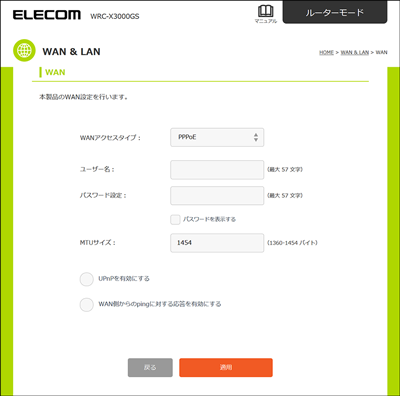Open WAN & LAN breadcrumb link
400x396 pixels.
[x=355, y=52]
